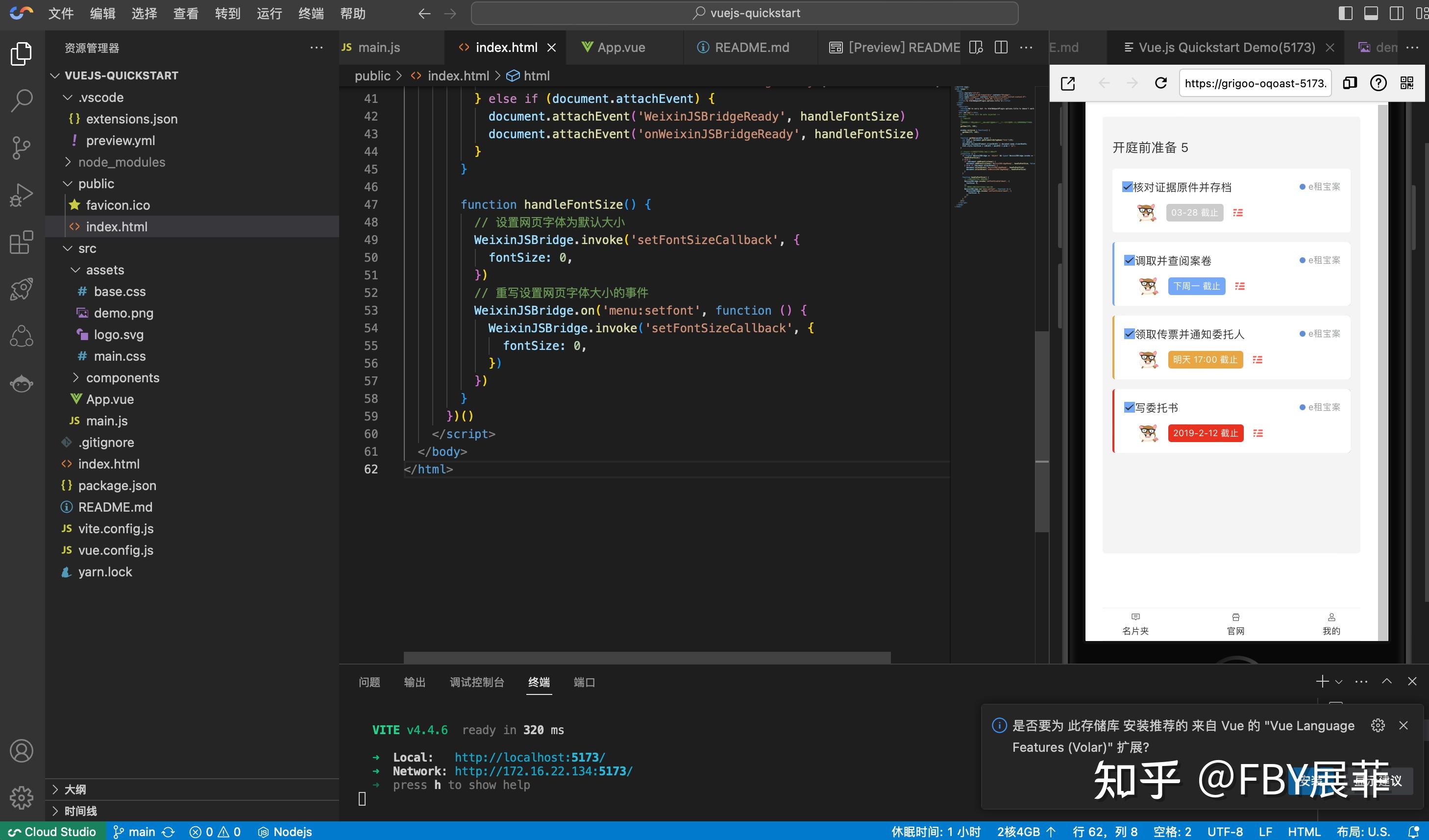Switch to the App.vue editor tab
Image resolution: width=1429 pixels, height=840 pixels.
point(620,48)
